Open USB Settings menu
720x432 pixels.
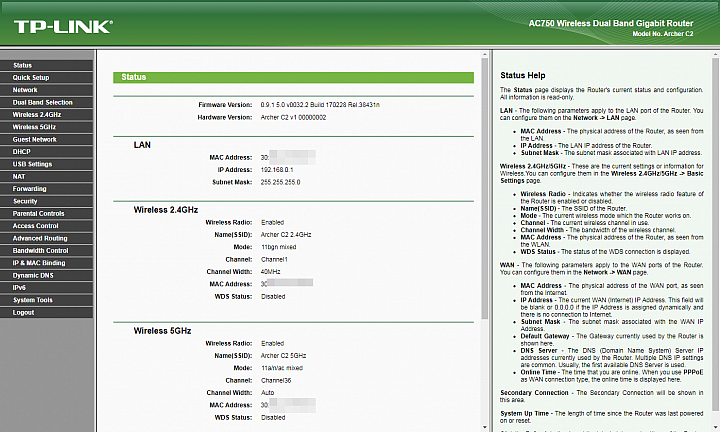click(46, 164)
